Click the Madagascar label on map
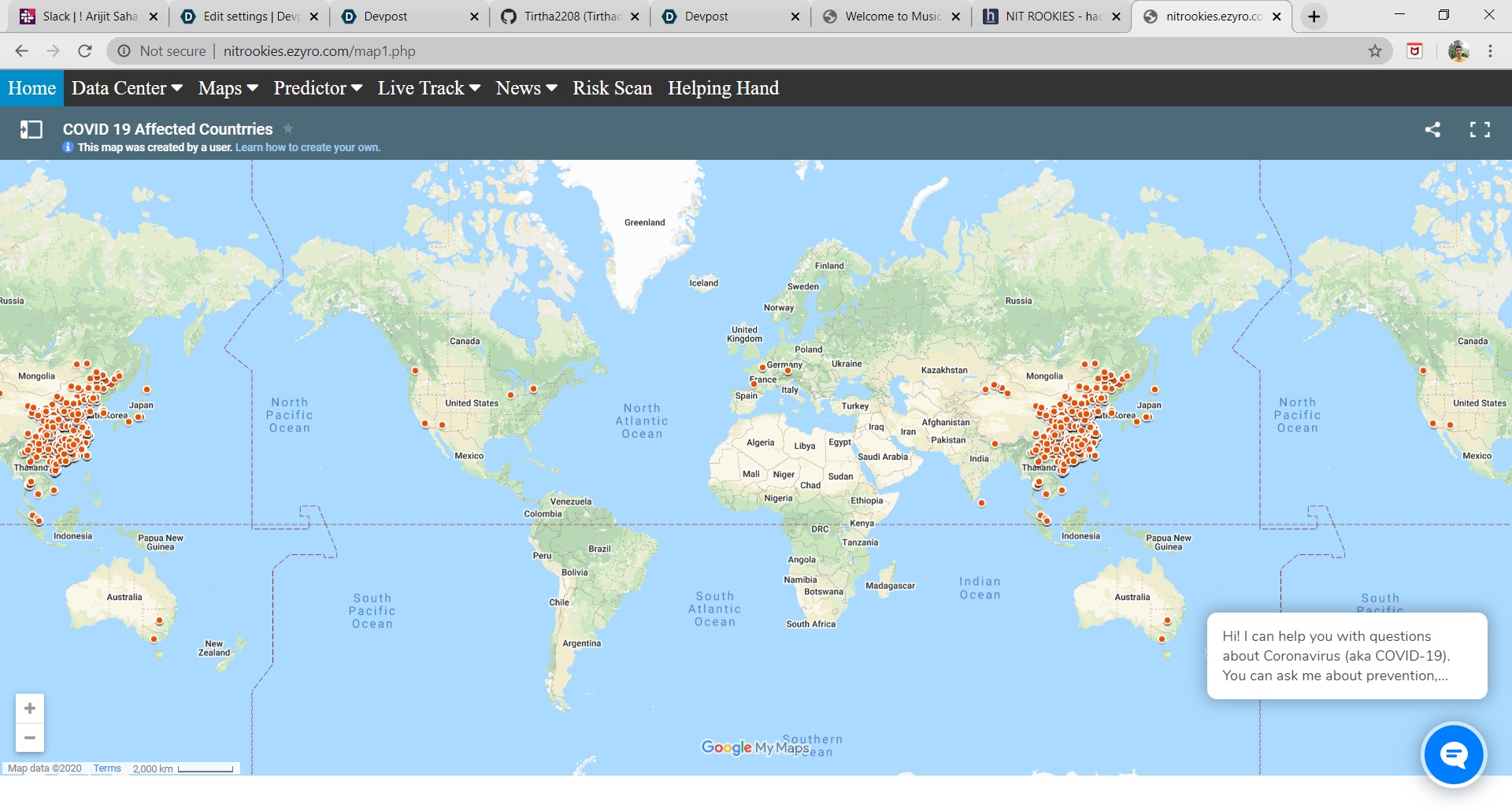The width and height of the screenshot is (1512, 811). 890,586
